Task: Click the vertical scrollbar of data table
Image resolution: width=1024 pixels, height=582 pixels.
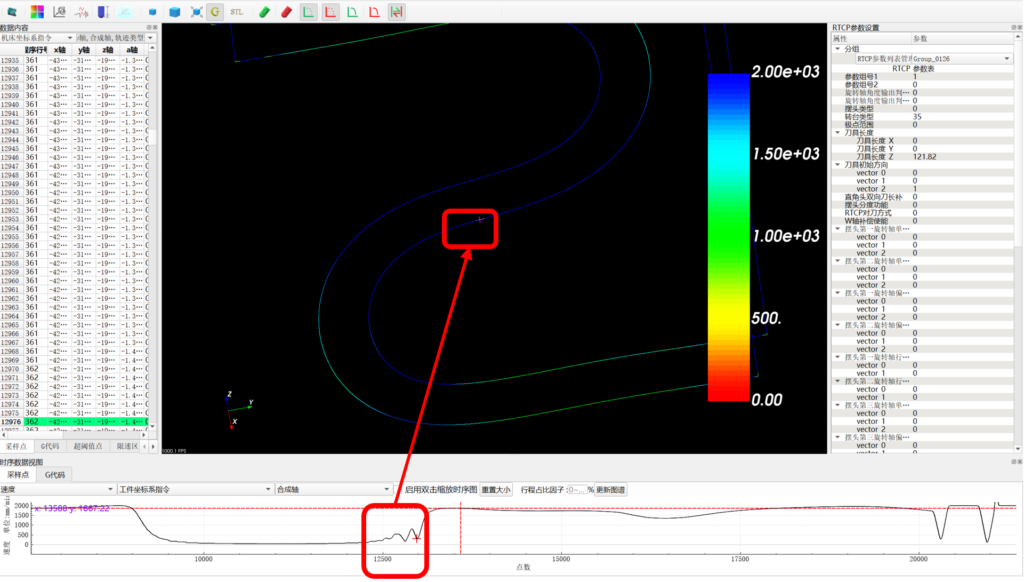Action: click(x=152, y=237)
